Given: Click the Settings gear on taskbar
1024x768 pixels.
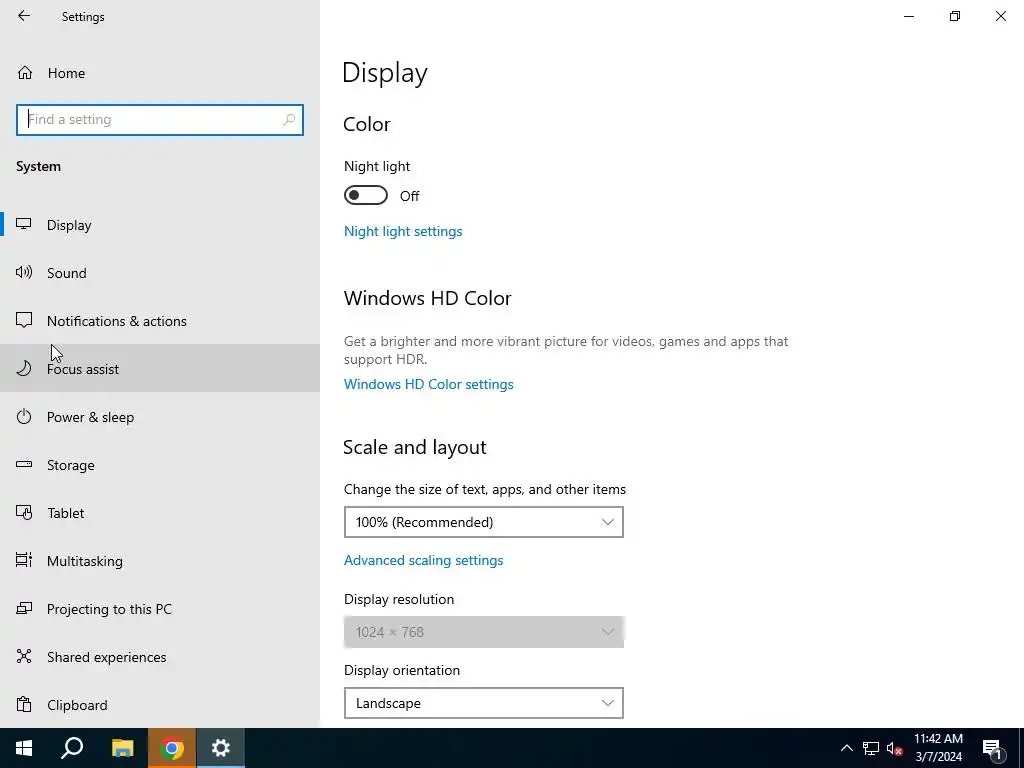Looking at the screenshot, I should click(x=221, y=748).
